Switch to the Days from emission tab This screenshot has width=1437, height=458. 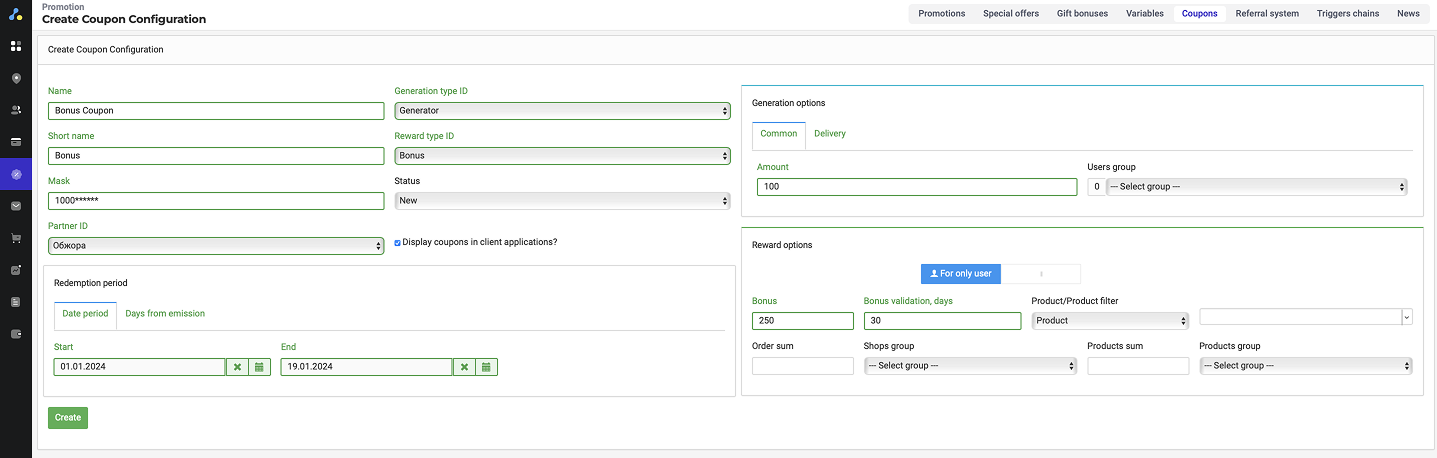[165, 314]
